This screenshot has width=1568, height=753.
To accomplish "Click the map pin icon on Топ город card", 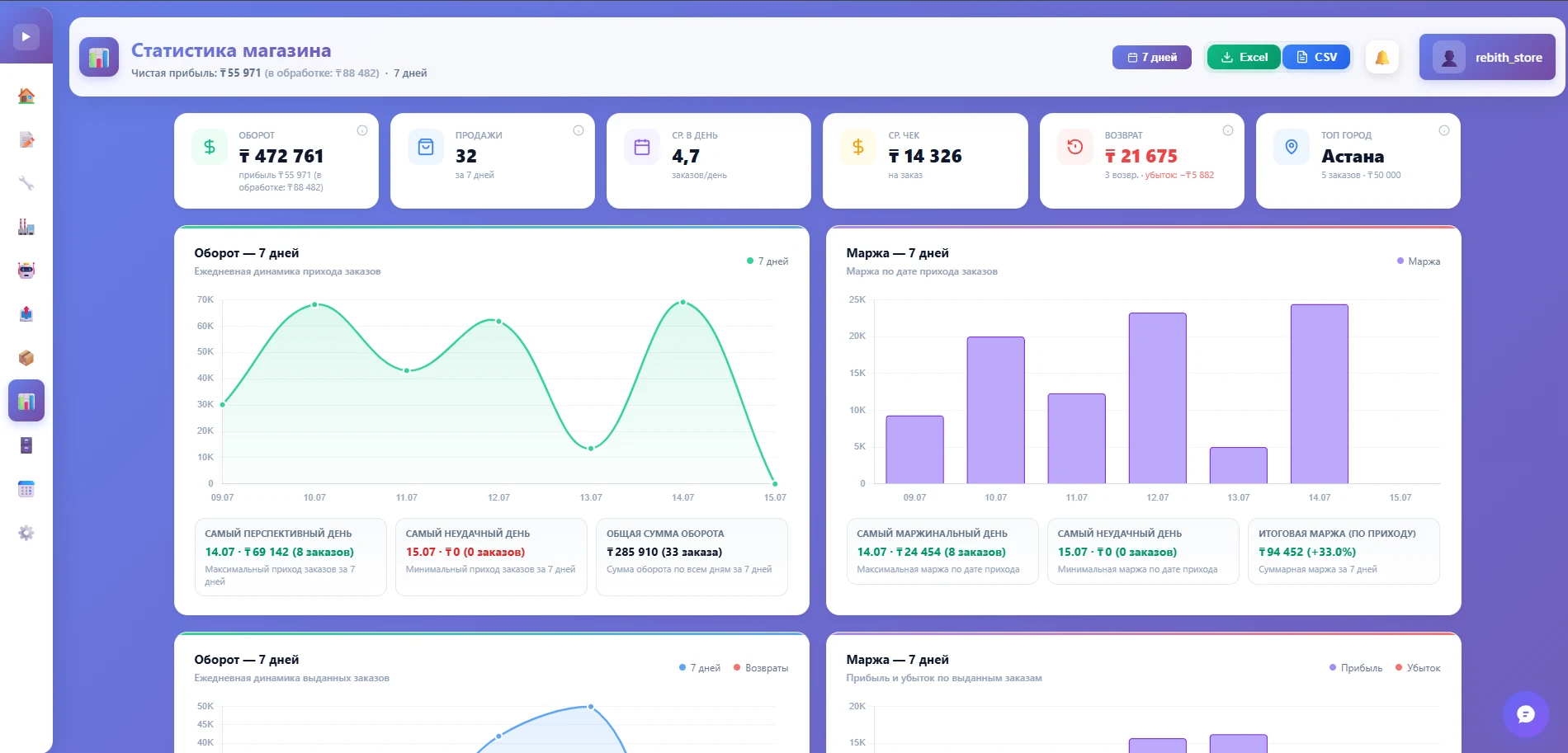I will tap(1292, 147).
